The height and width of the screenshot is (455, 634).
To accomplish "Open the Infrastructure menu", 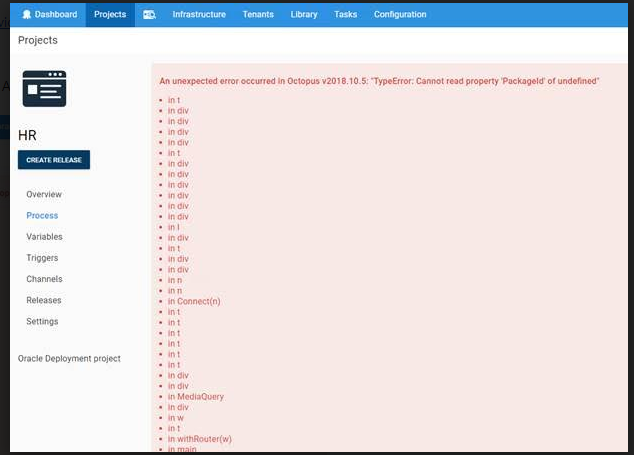I will click(199, 15).
